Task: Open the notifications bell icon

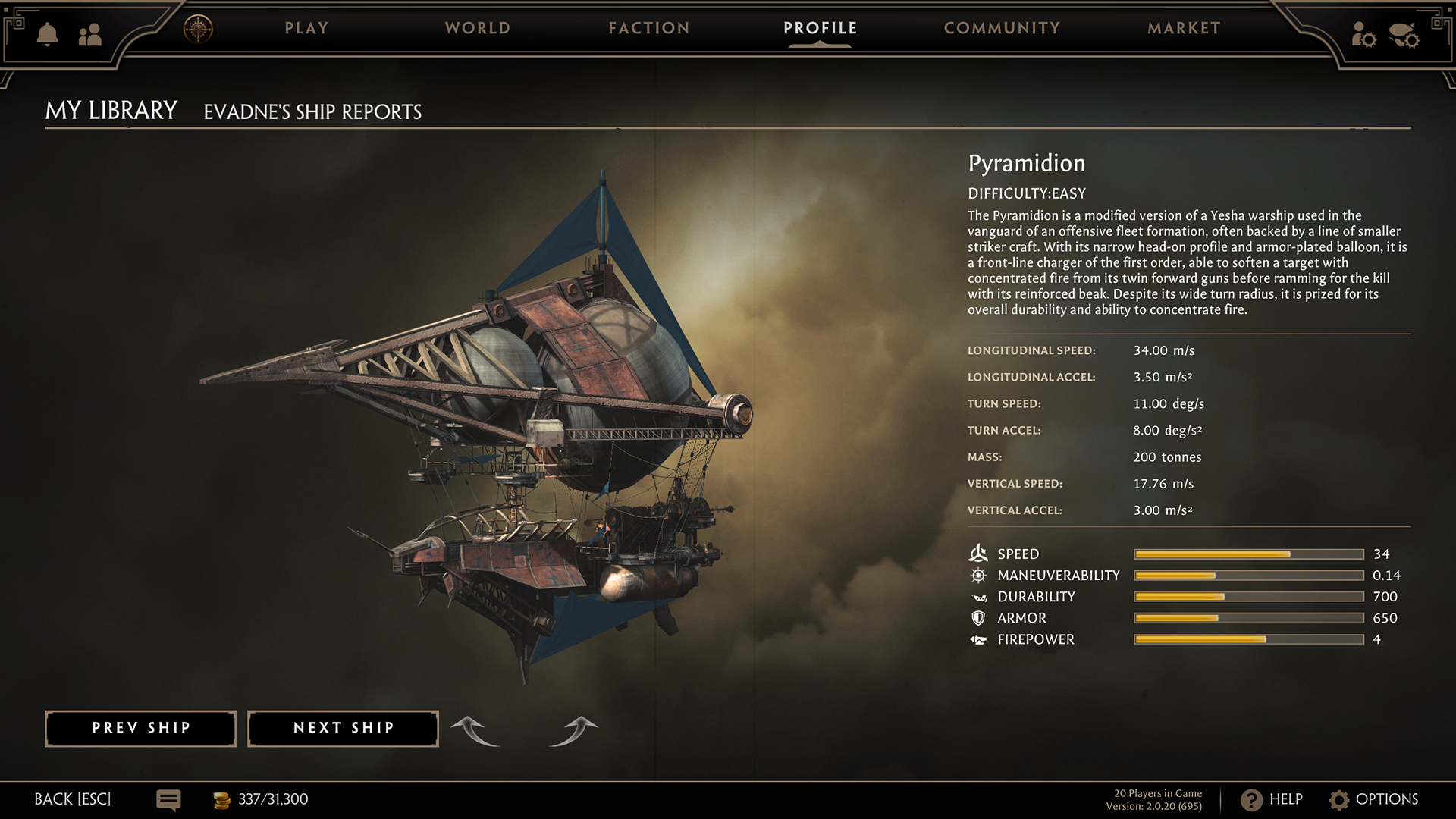Action: [47, 34]
